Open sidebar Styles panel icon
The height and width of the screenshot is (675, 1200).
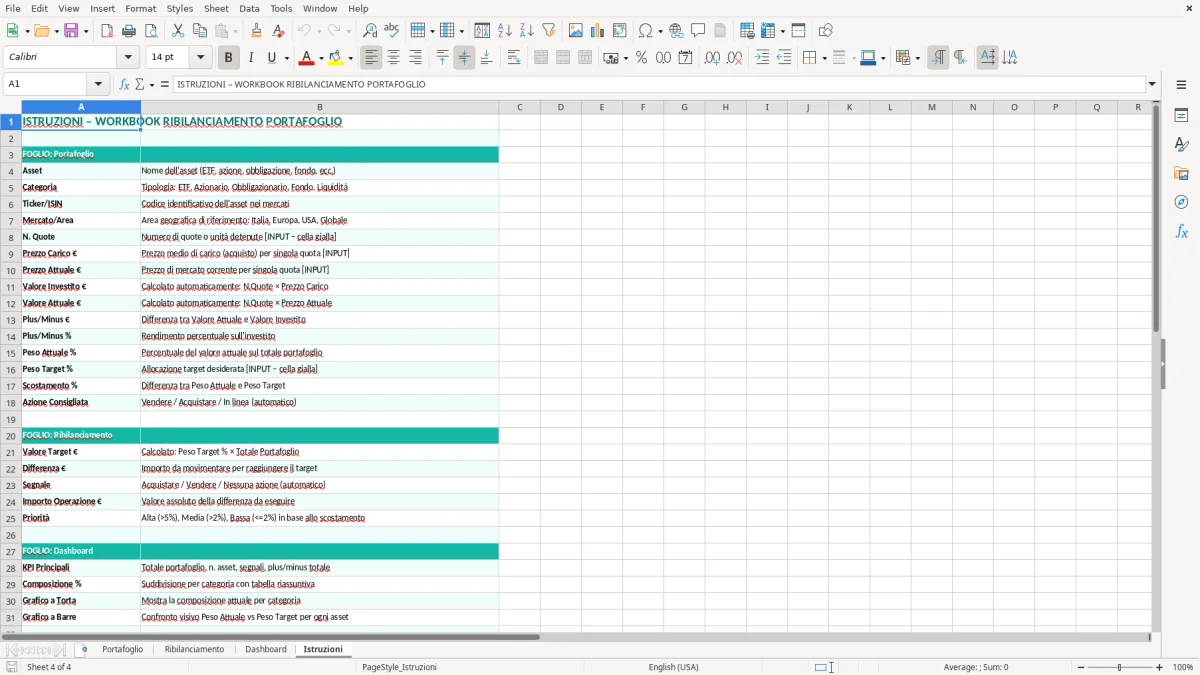pyautogui.click(x=1181, y=144)
